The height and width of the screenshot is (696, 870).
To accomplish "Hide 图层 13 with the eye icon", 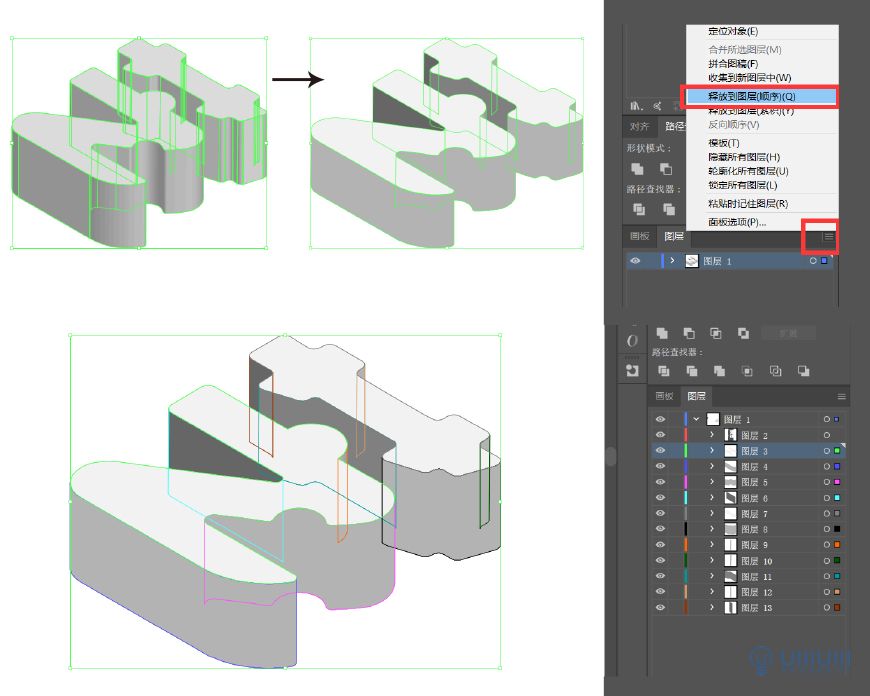I will 660,607.
